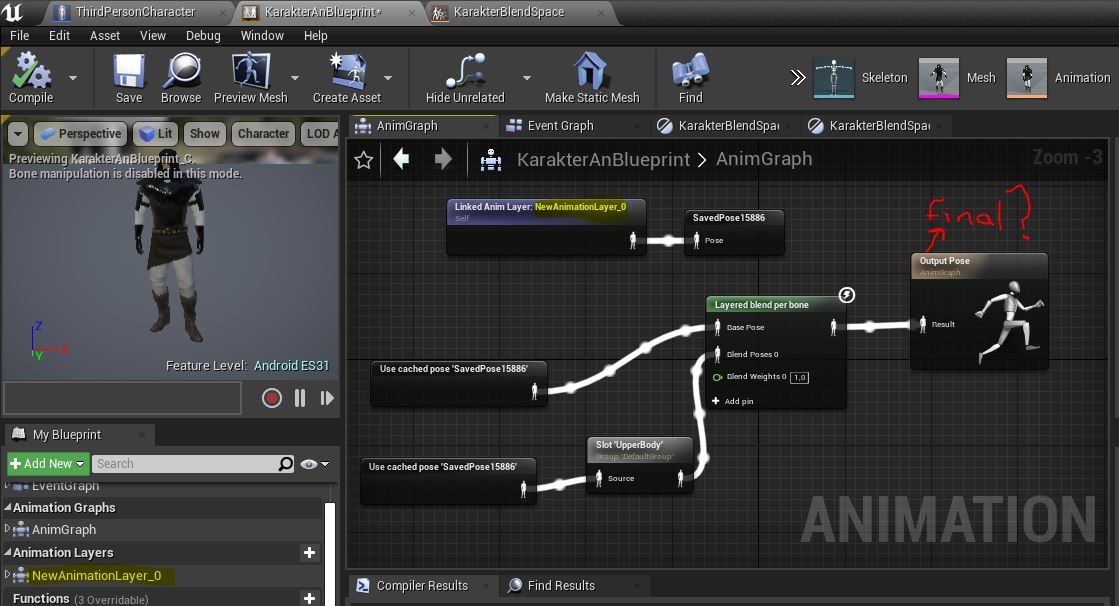Viewport: 1119px width, 606px height.
Task: Click the Blend Weights 0 input pin
Action: 717,377
